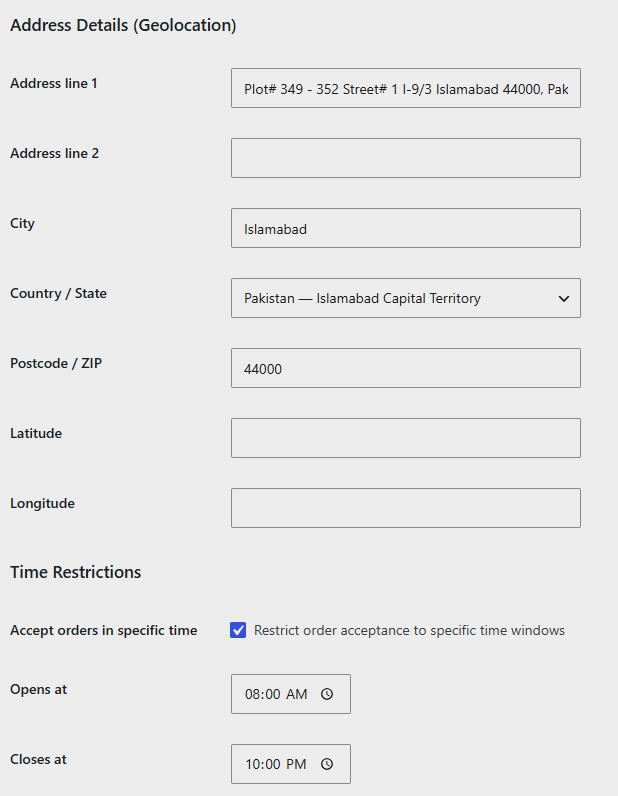Select the 08 hour segment in Opens at
Screen dimensions: 618x796
point(252,694)
